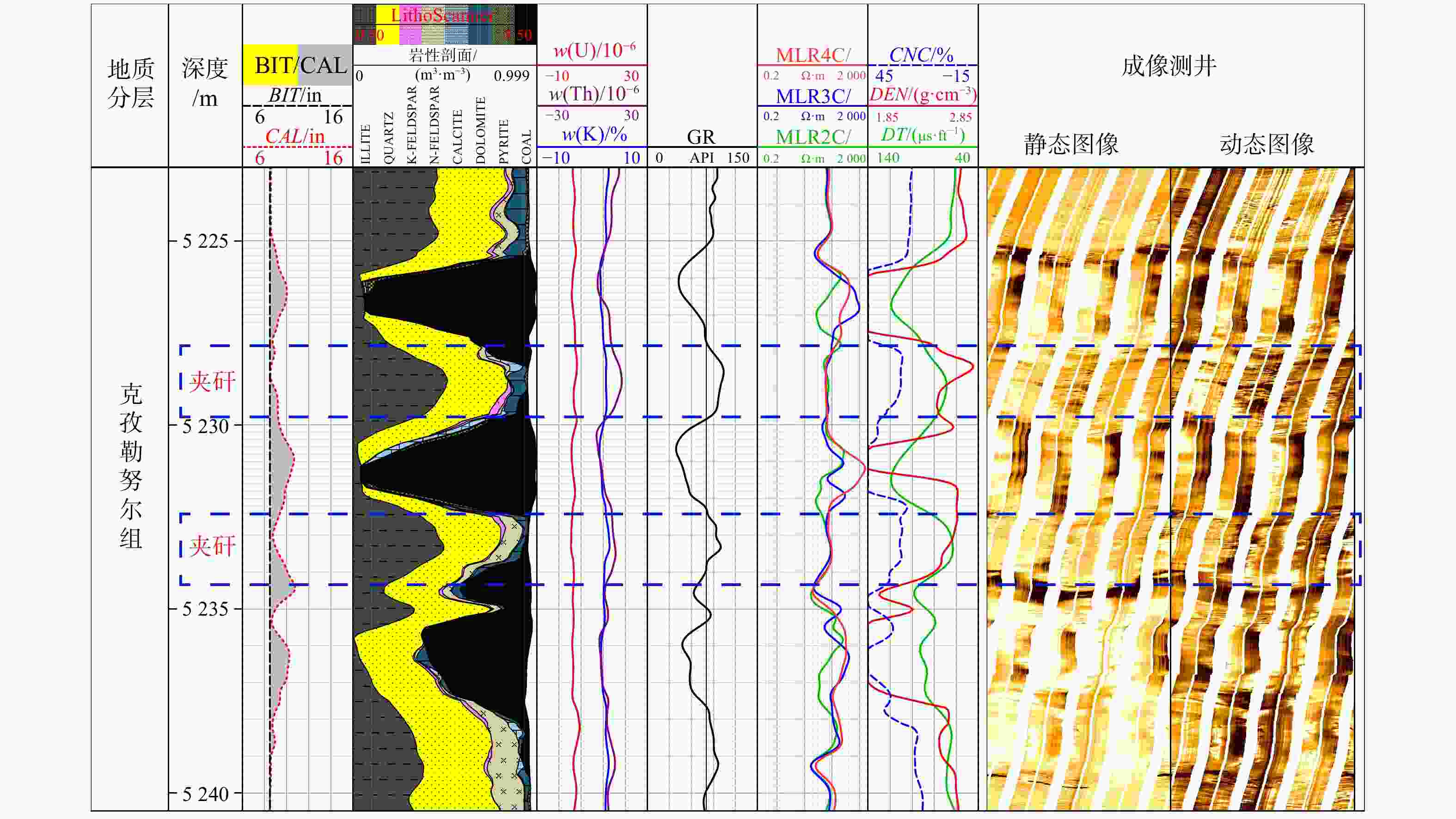Viewport: 1456px width, 819px height.
Task: Click the 5 225 depth marker
Action: click(x=205, y=241)
